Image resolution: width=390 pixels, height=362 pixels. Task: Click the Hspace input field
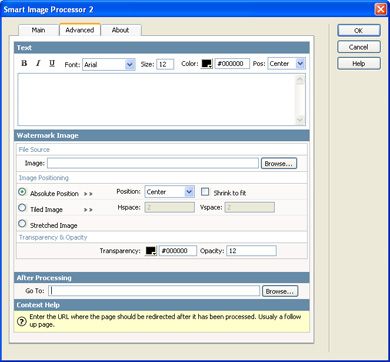(169, 208)
